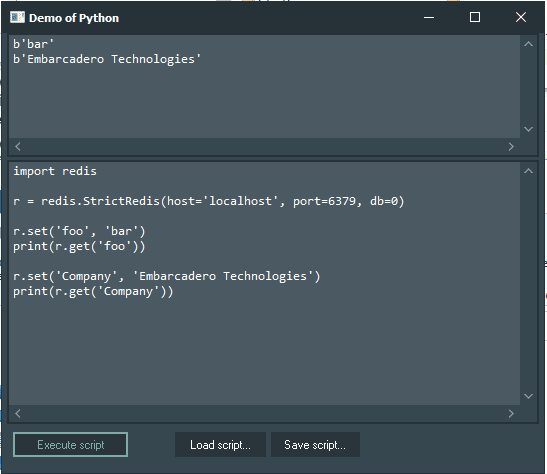Click output pane scroll down arrow
Screen dimensions: 547x474
click(529, 129)
